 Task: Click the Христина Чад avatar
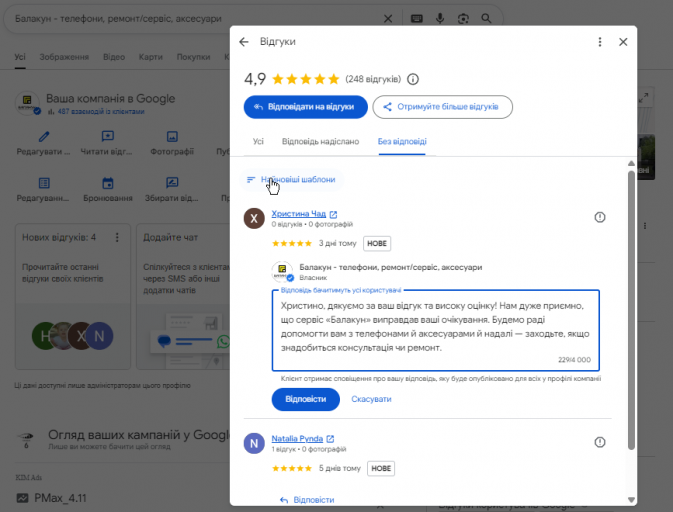coord(254,218)
